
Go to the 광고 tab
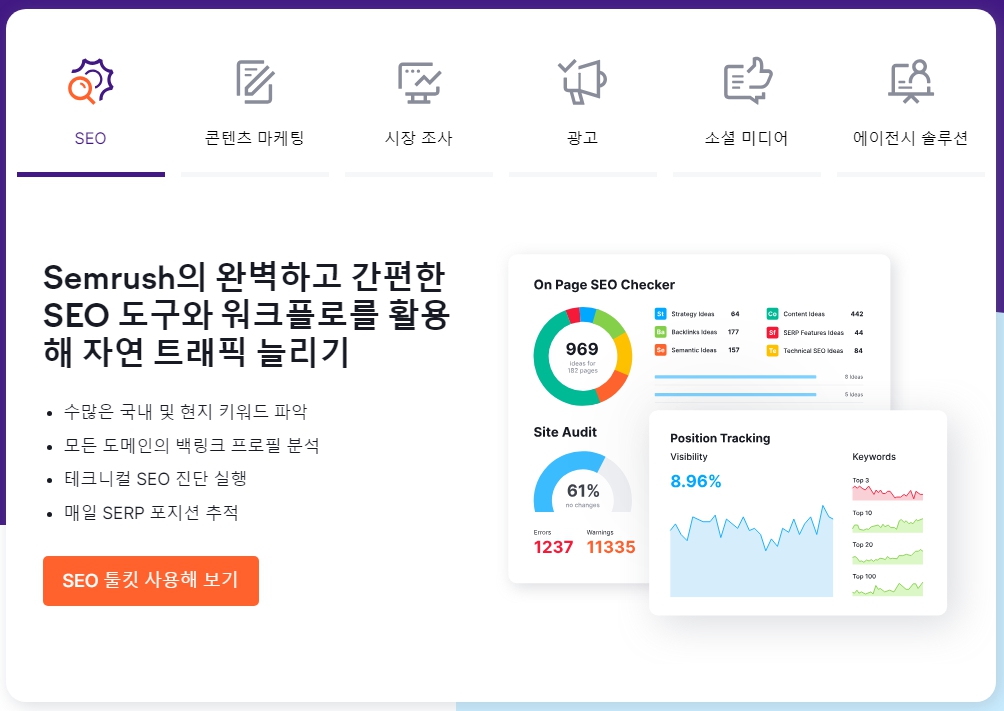(x=583, y=138)
